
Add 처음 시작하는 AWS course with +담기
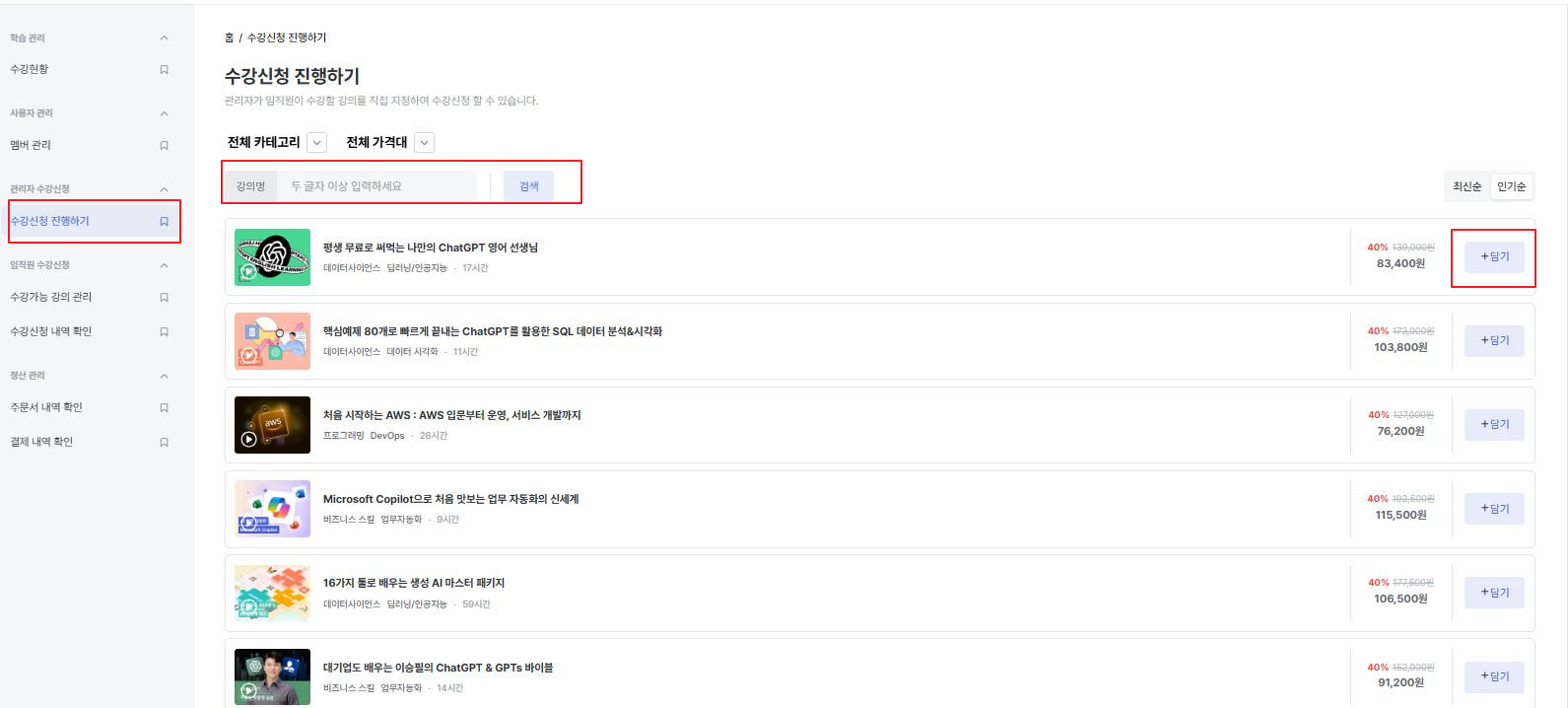1494,424
